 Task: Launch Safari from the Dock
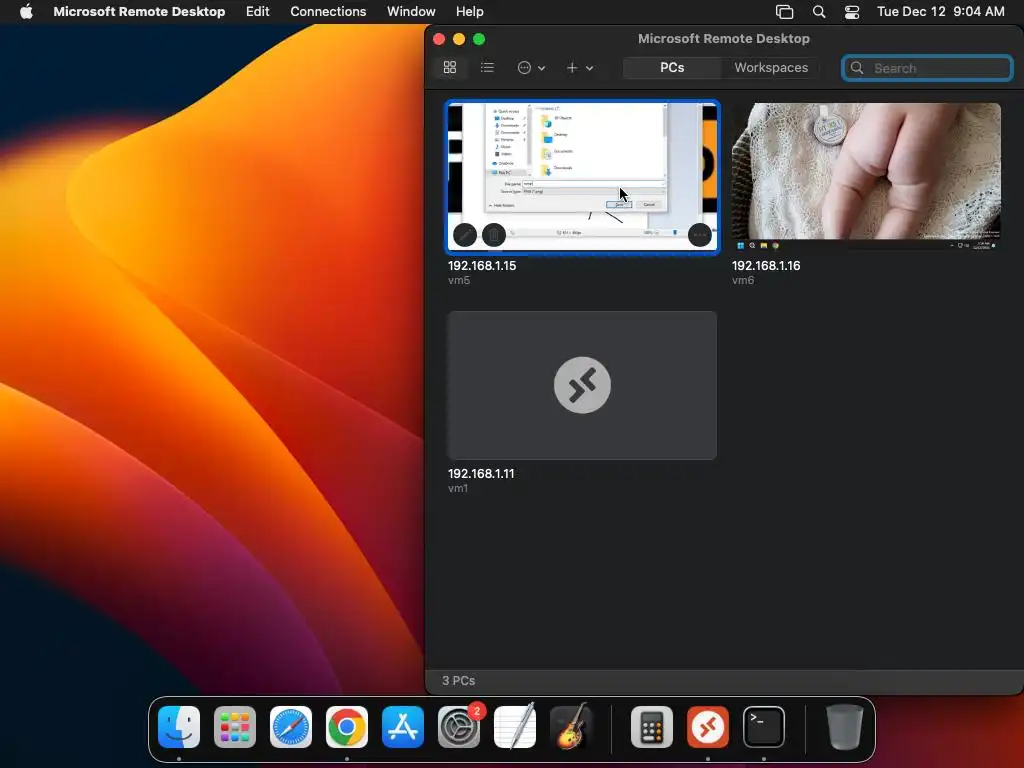pos(291,727)
